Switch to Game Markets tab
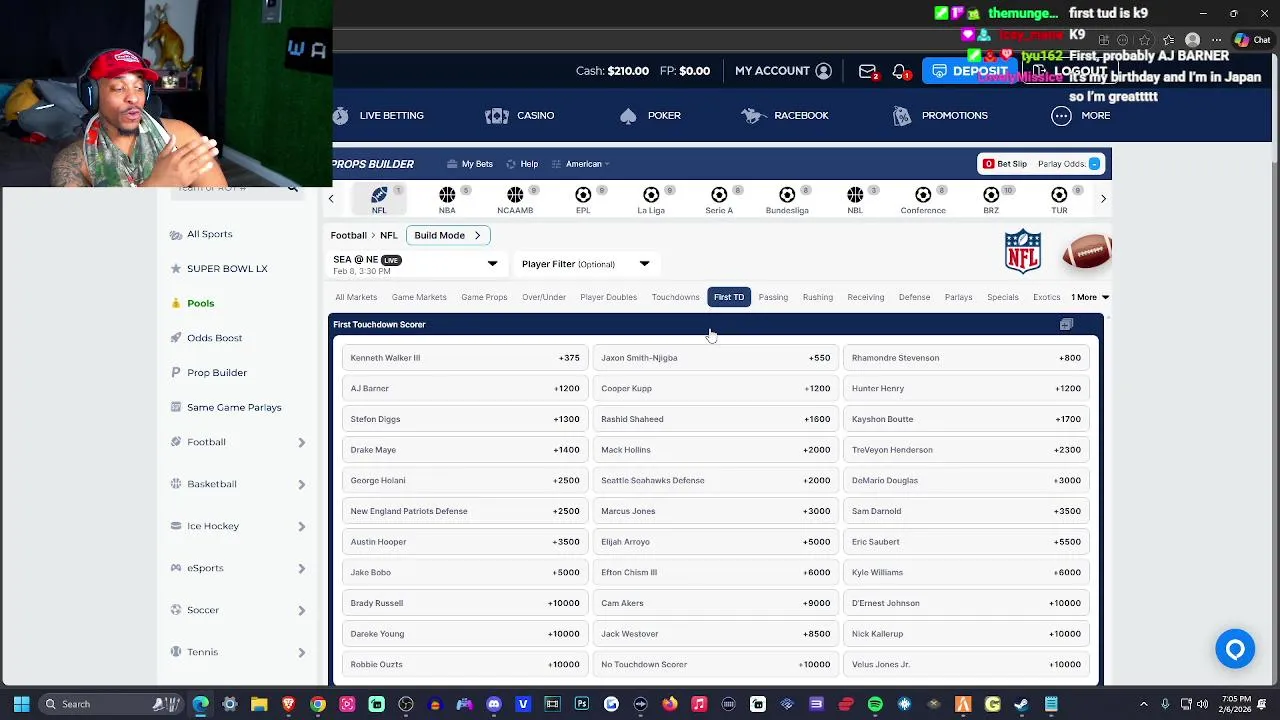Image resolution: width=1280 pixels, height=720 pixels. point(419,297)
